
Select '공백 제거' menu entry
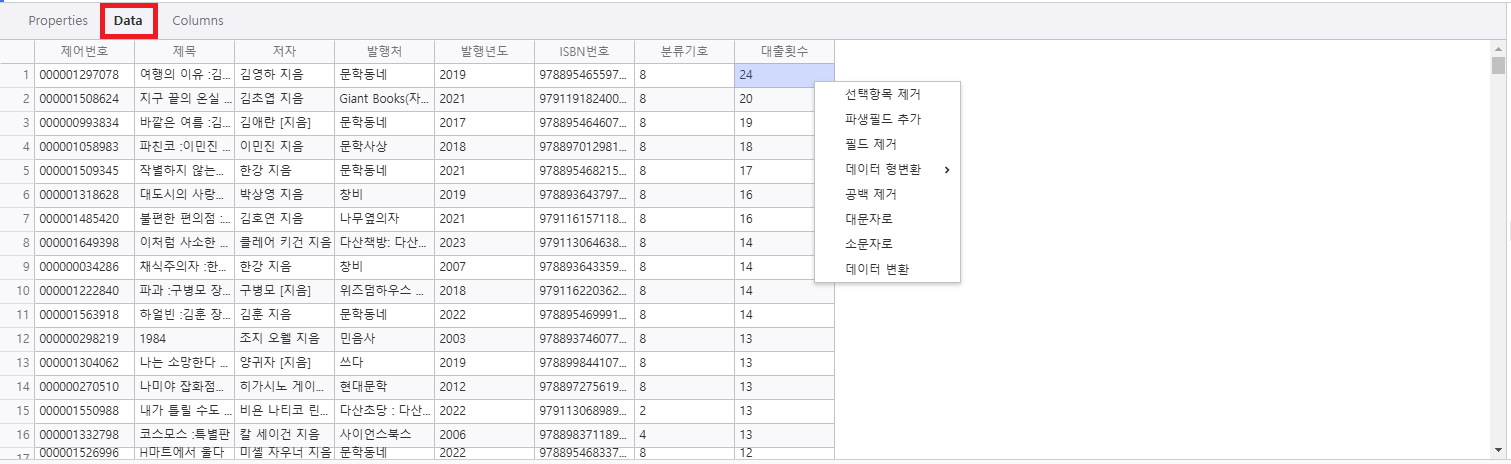870,195
